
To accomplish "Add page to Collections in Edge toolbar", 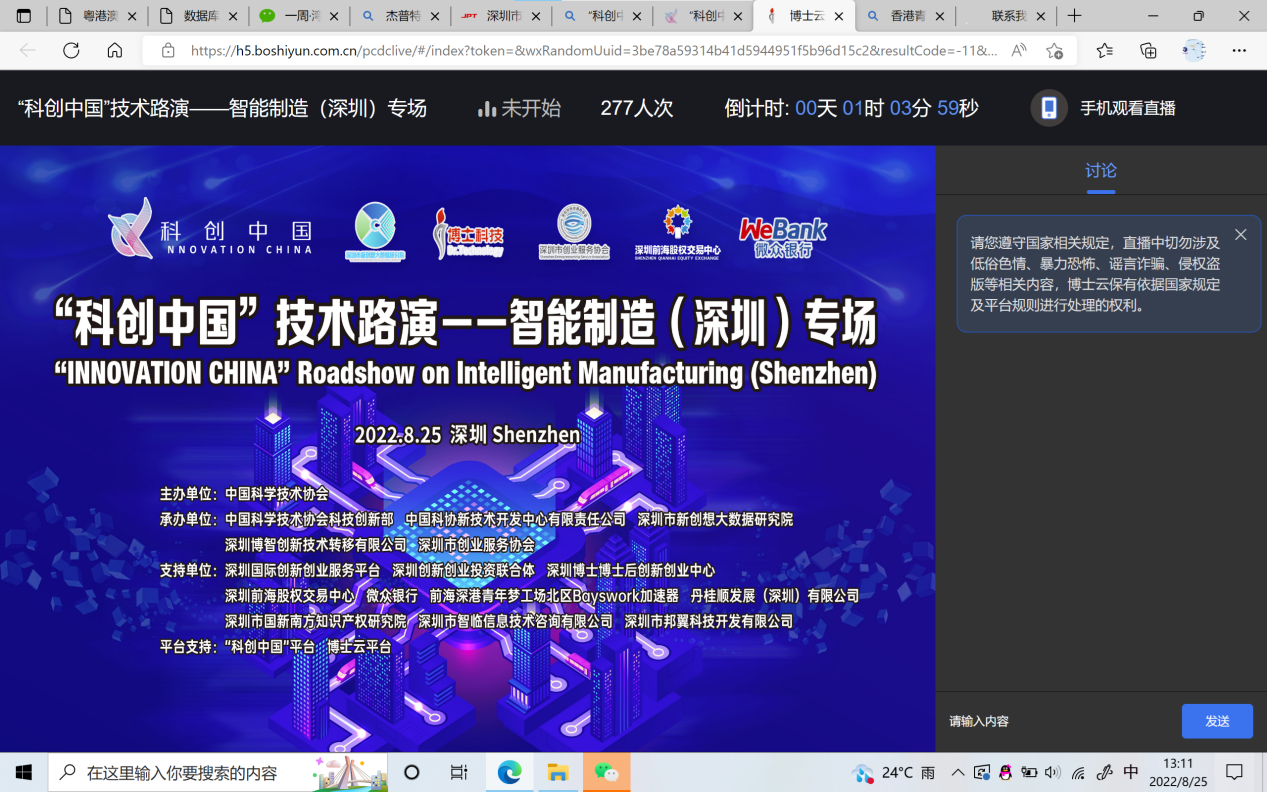I will (1148, 51).
